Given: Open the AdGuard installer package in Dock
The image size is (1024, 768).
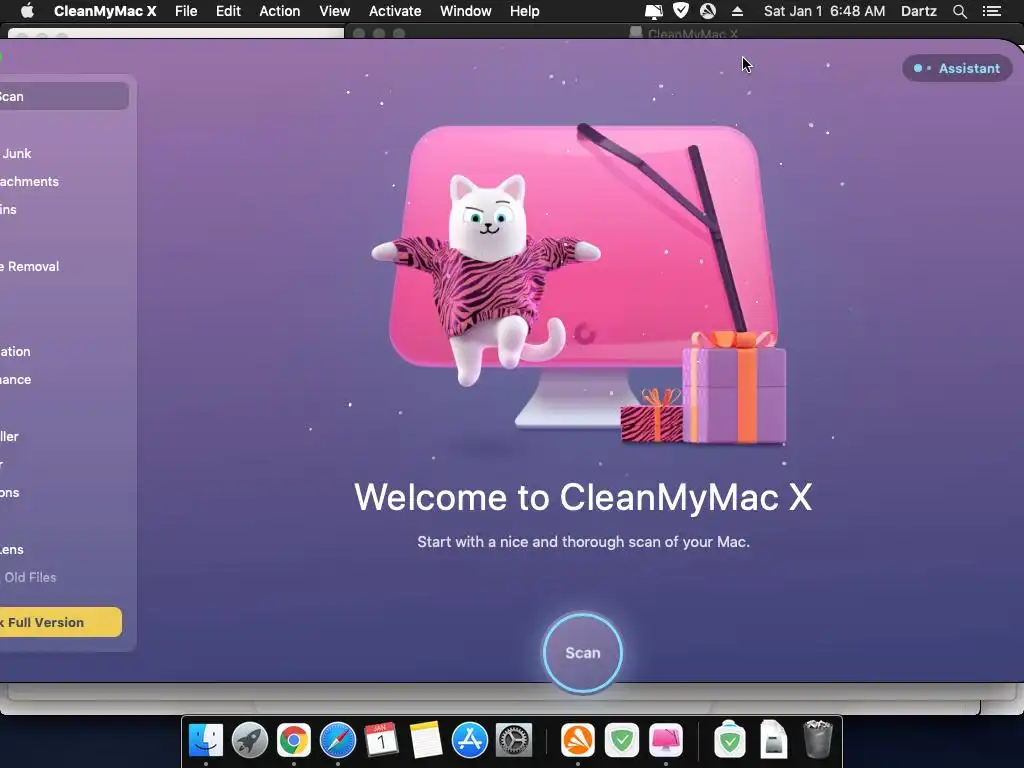Looking at the screenshot, I should click(729, 739).
